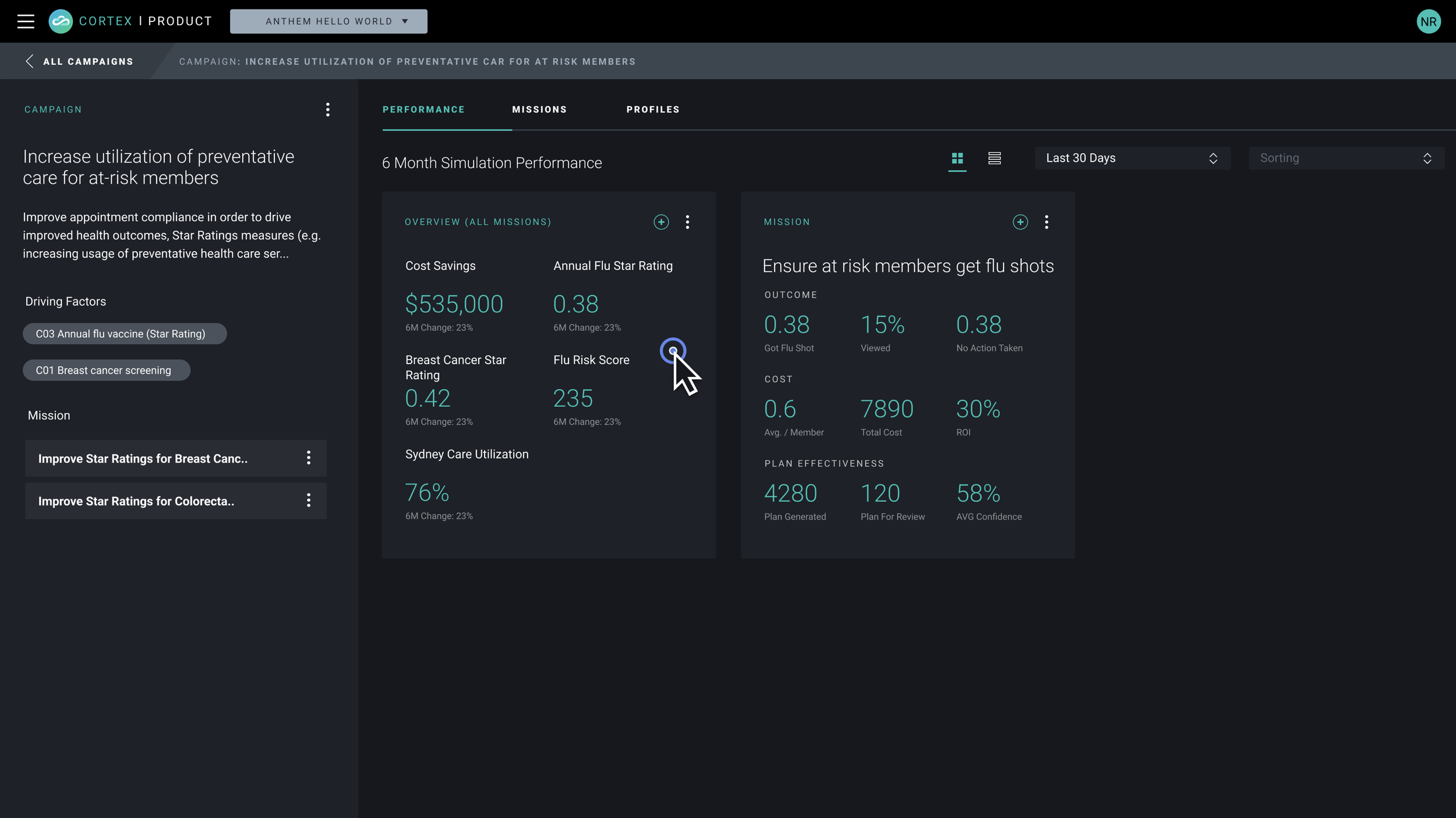Open the Last 30 Days dropdown

tap(1132, 158)
